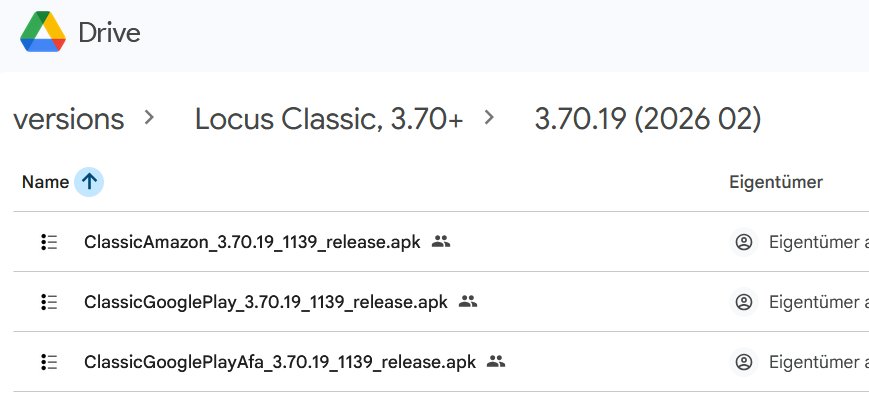This screenshot has width=869, height=418.
Task: Click shared people icon beside ClassicGooglePlayAfa apk
Action: 496,362
